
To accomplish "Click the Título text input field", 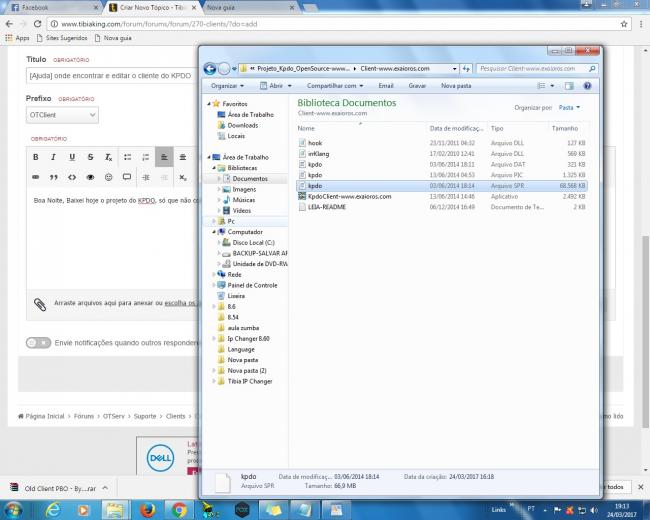I will coord(110,75).
